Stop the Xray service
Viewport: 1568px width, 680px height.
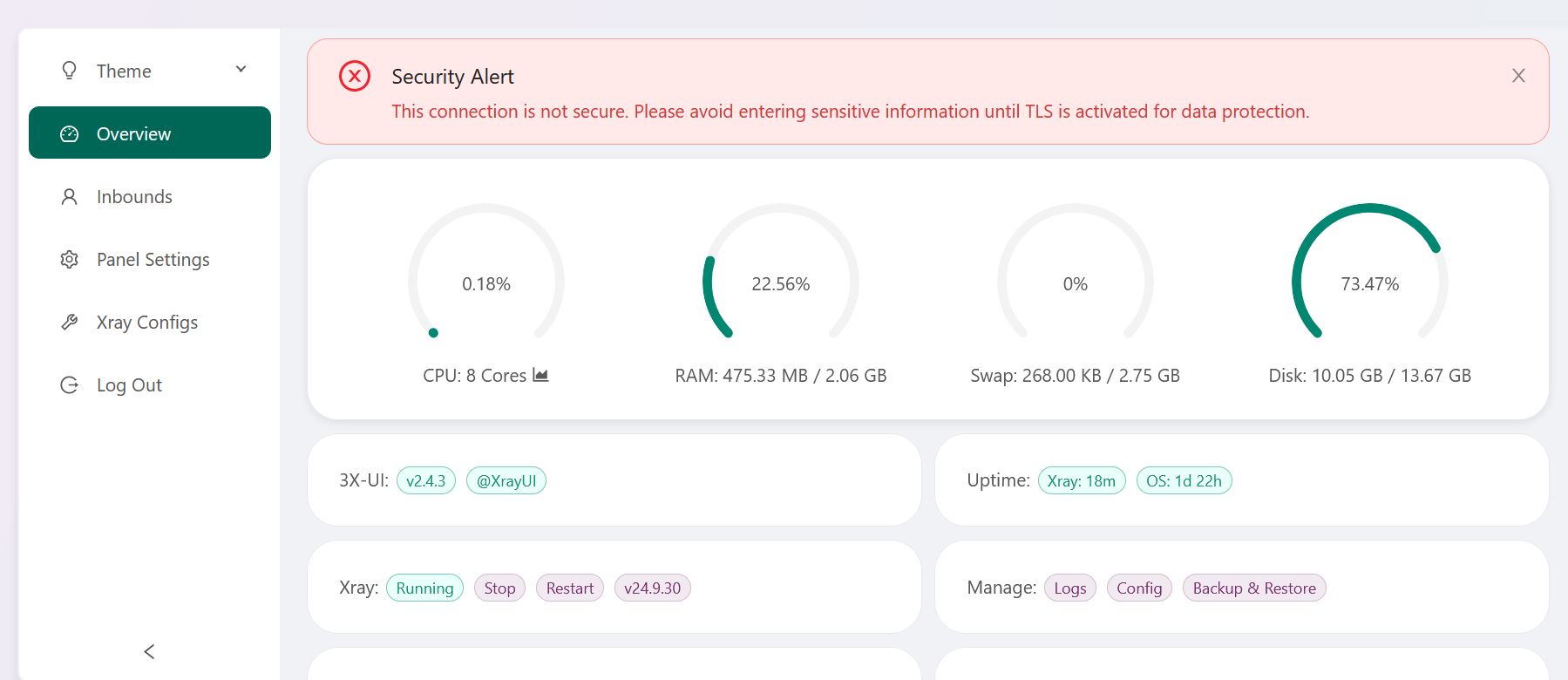click(499, 588)
